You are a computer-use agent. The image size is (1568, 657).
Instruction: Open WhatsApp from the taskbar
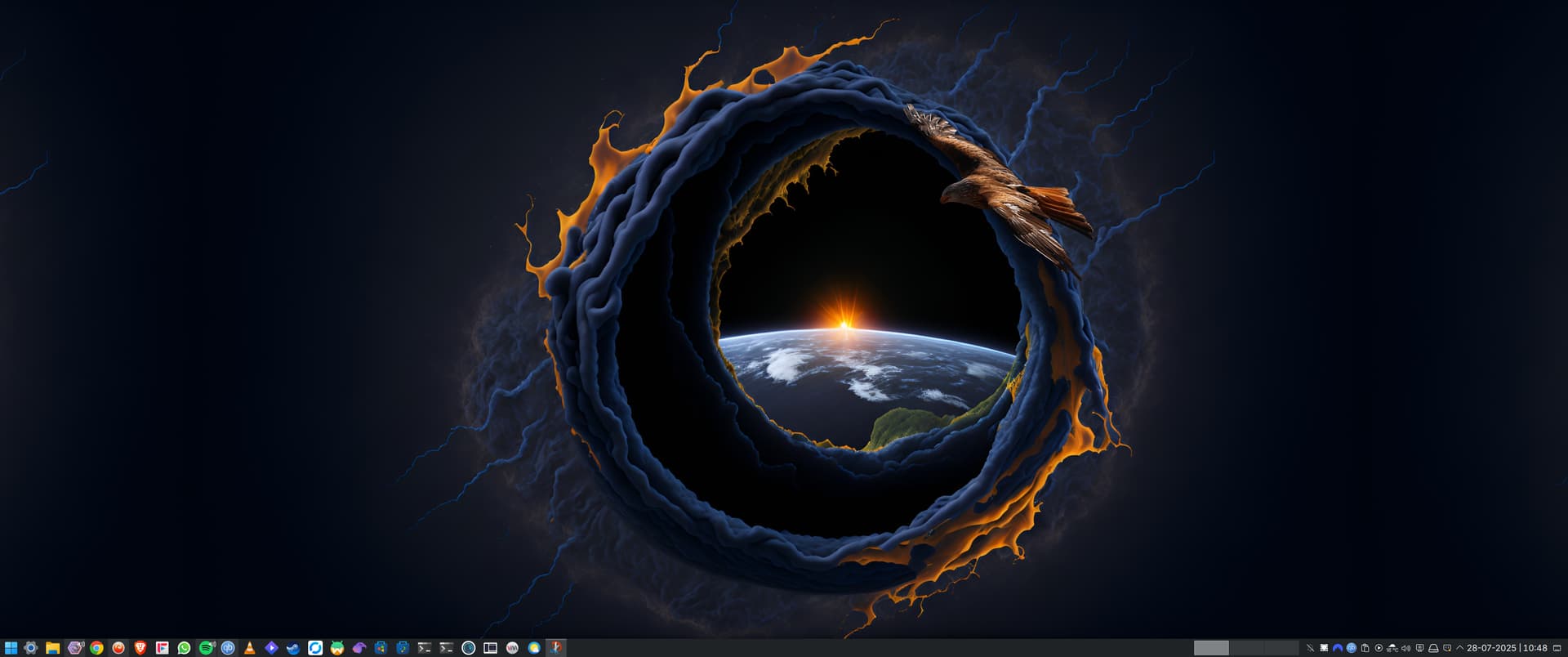(184, 648)
